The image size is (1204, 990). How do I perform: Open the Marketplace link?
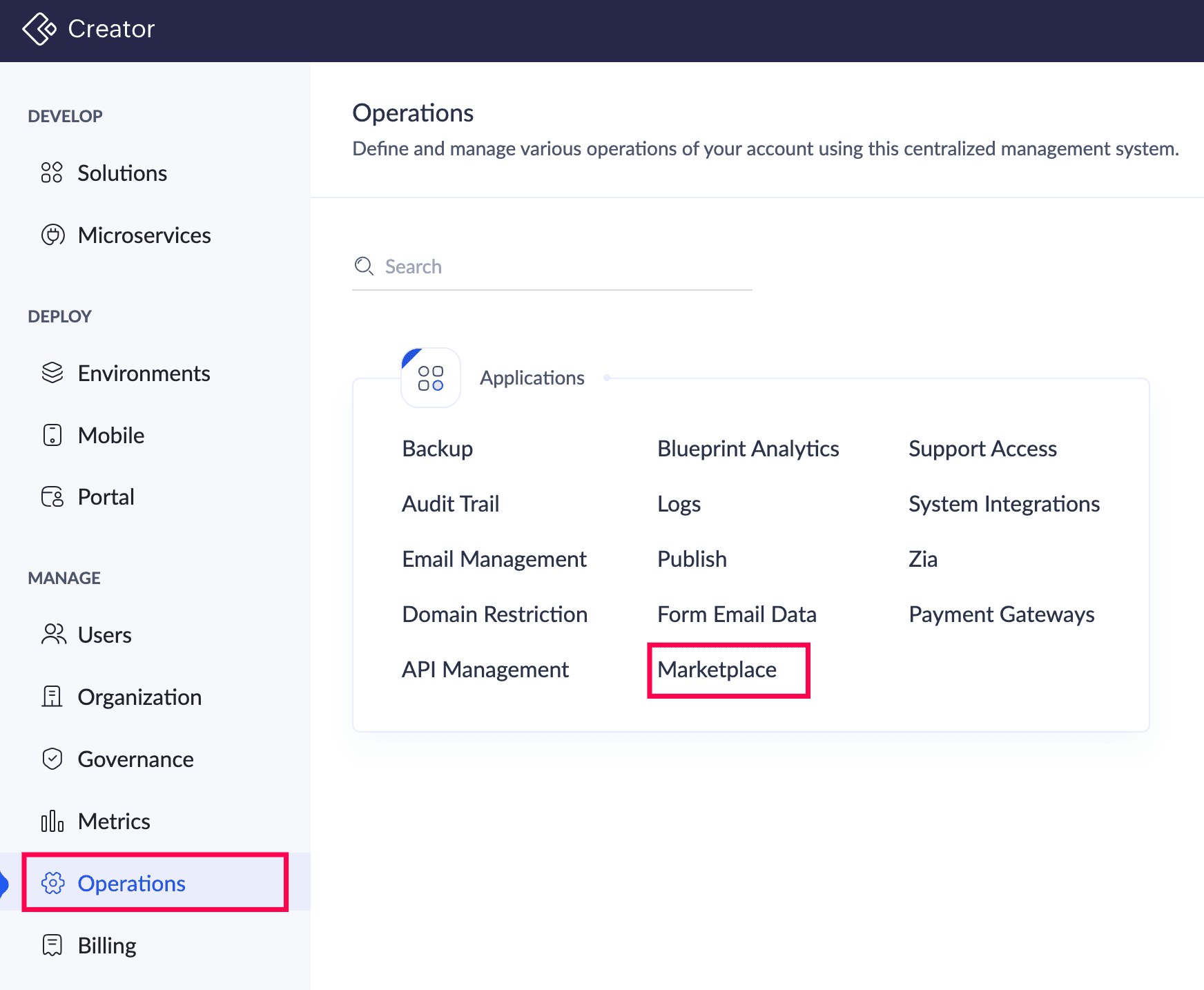point(717,670)
